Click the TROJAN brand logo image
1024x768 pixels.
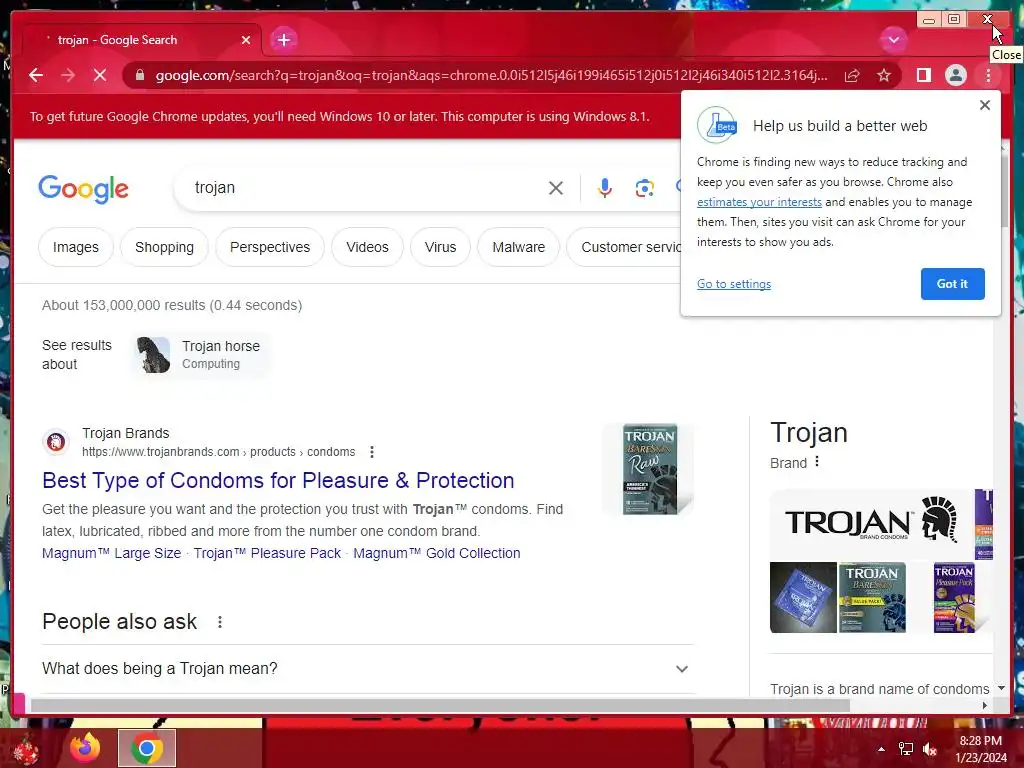(x=871, y=522)
